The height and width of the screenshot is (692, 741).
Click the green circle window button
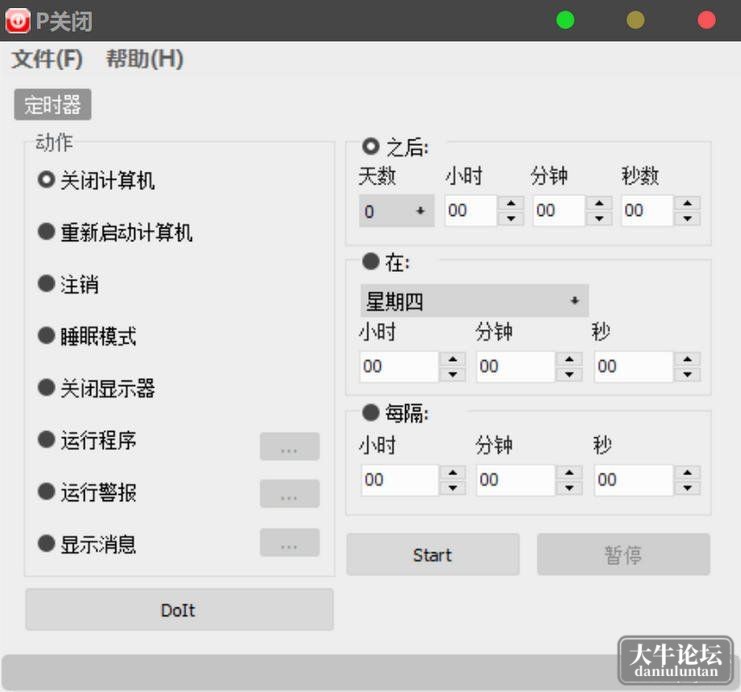click(565, 20)
